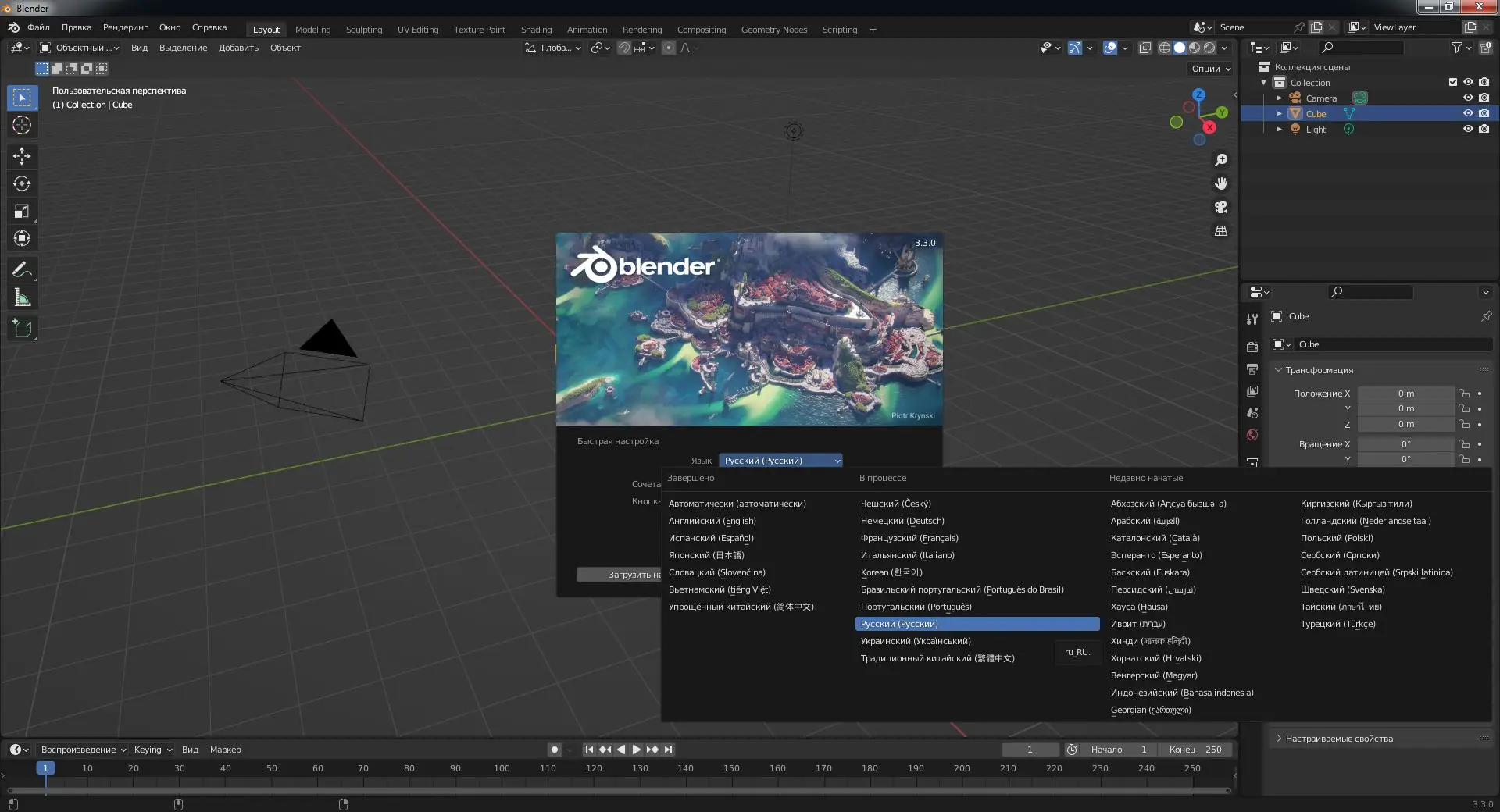Collapse the Трансформация panel
This screenshot has height=812, width=1500.
(1319, 370)
